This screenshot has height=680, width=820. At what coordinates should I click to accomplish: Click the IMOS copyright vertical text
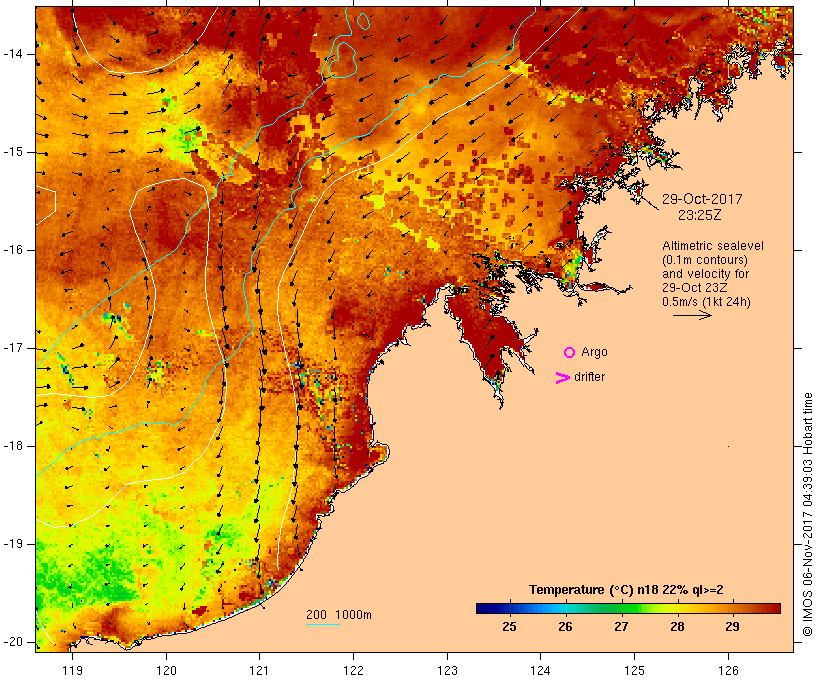point(807,515)
